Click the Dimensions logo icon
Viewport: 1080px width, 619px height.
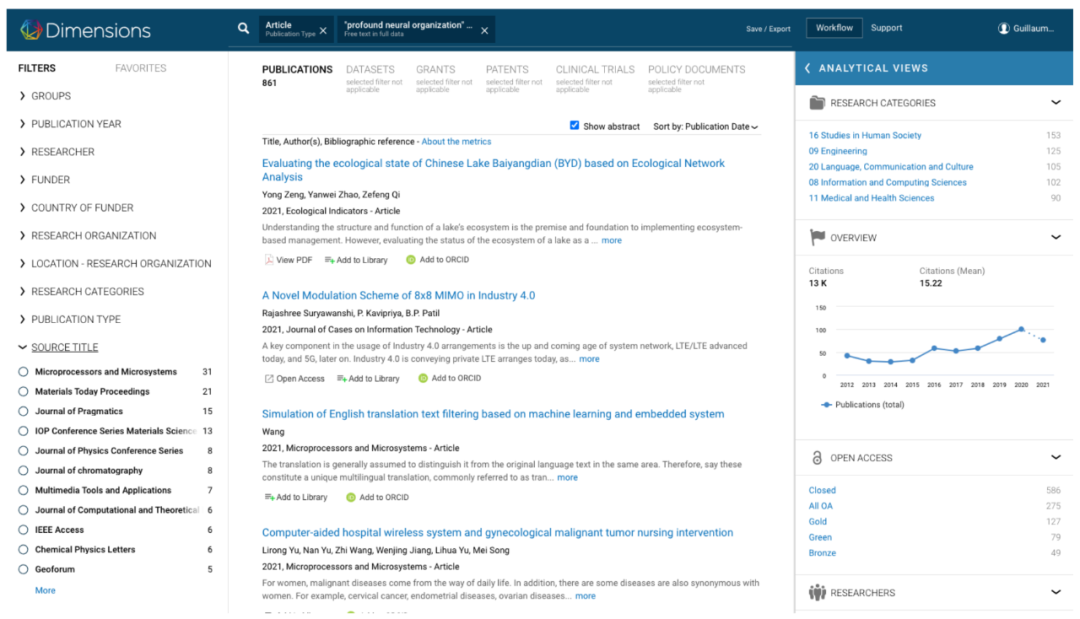coord(30,30)
